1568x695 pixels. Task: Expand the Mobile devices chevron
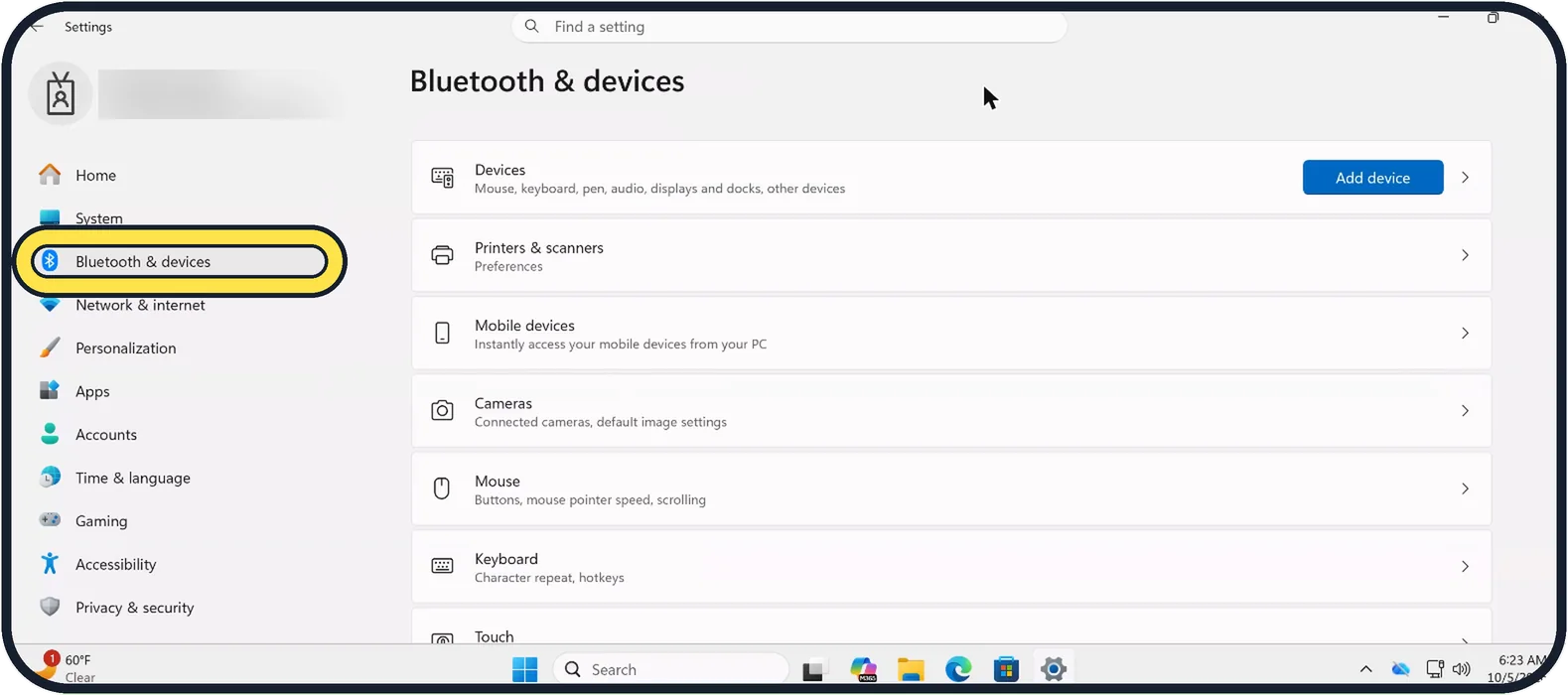click(1466, 334)
